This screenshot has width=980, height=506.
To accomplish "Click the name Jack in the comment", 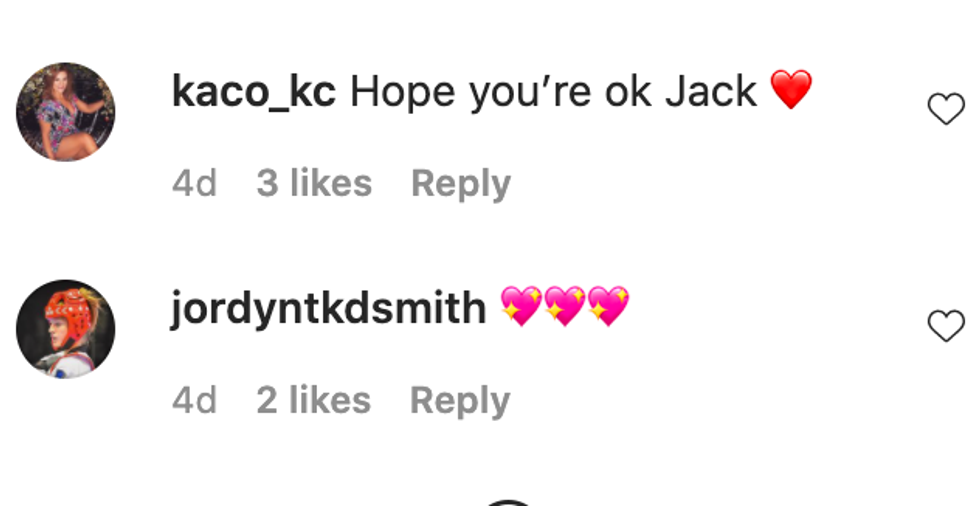I will (711, 92).
